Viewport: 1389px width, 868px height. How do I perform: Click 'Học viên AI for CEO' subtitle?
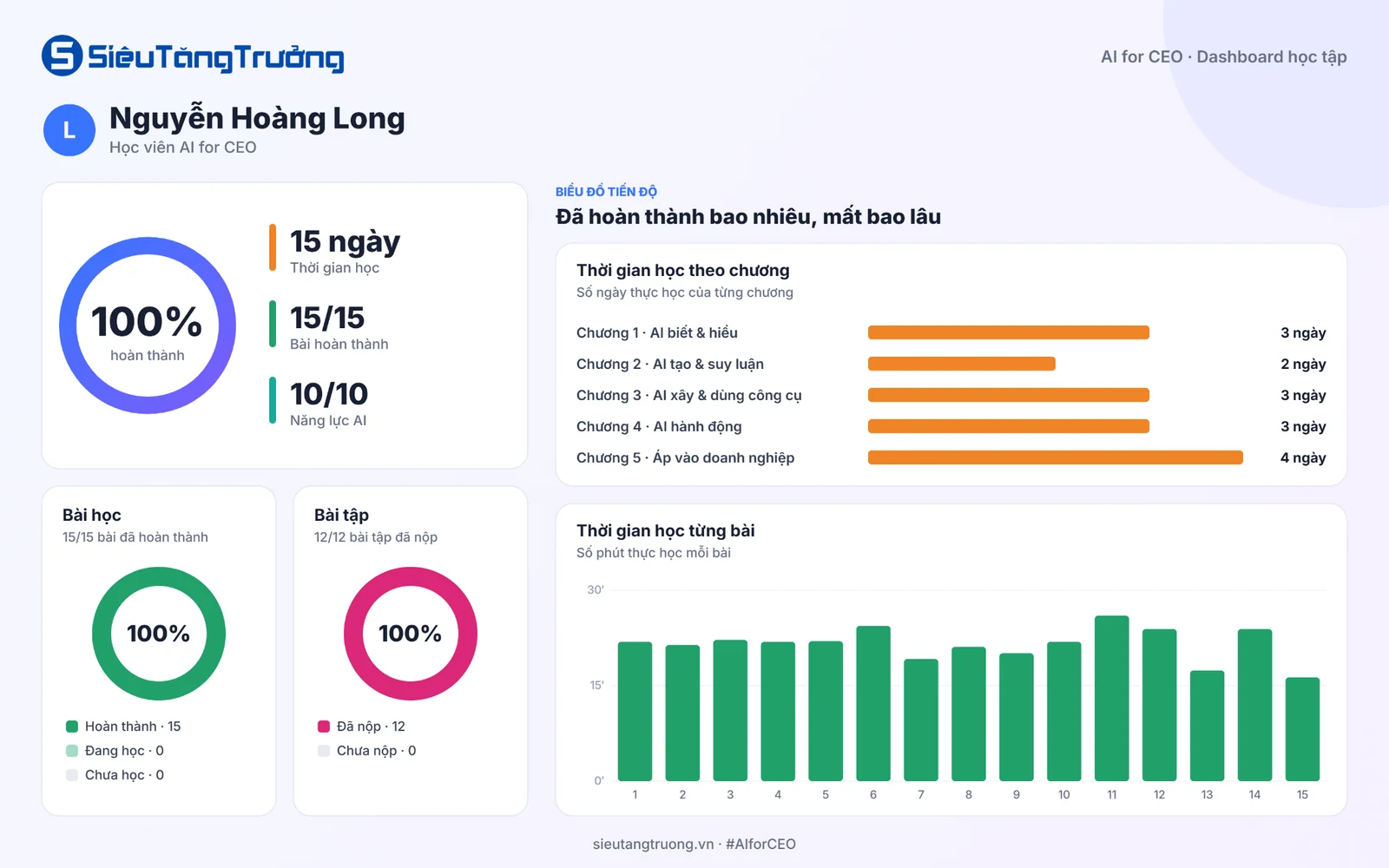183,148
